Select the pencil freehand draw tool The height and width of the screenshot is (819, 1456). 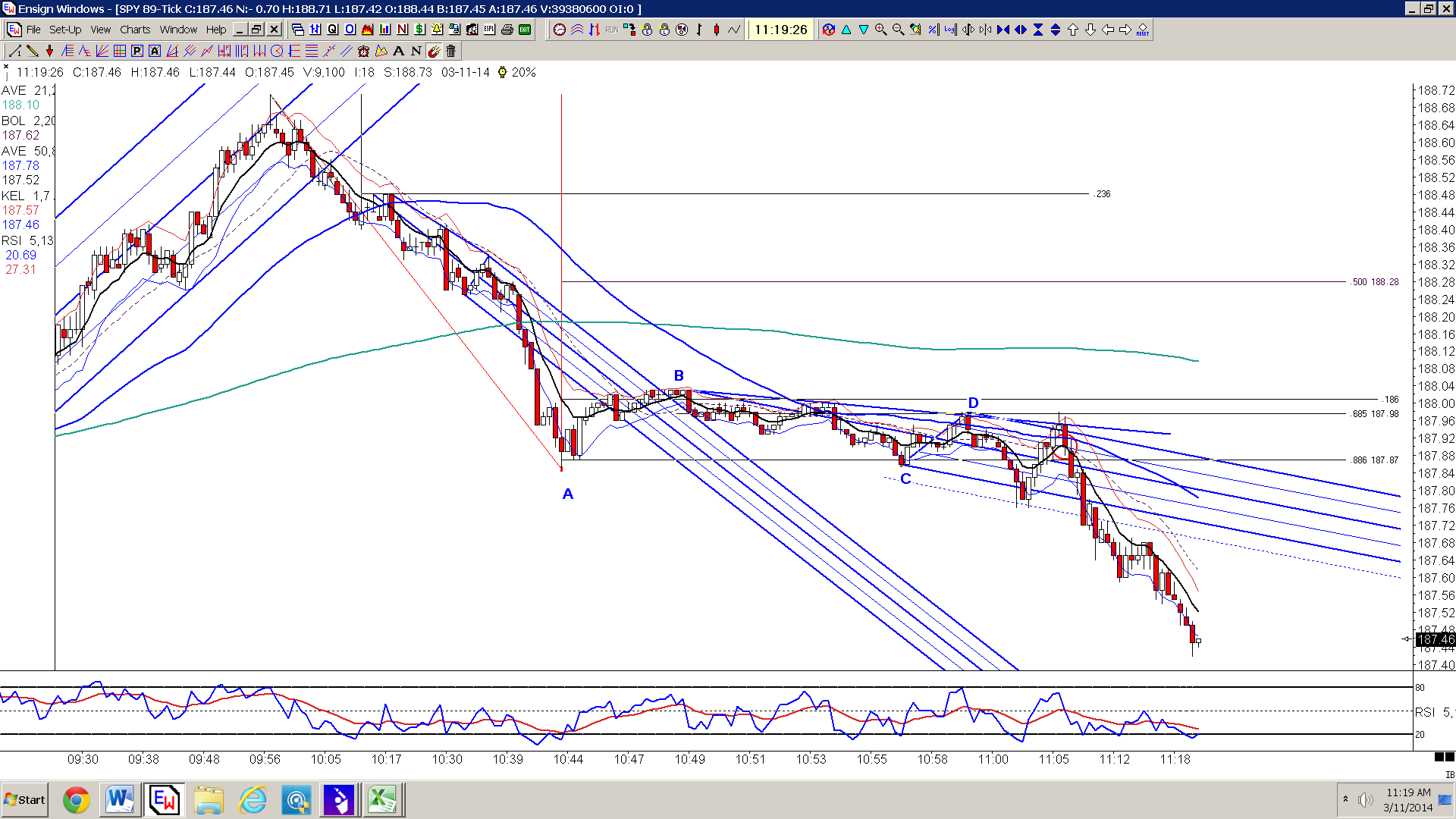tap(33, 51)
